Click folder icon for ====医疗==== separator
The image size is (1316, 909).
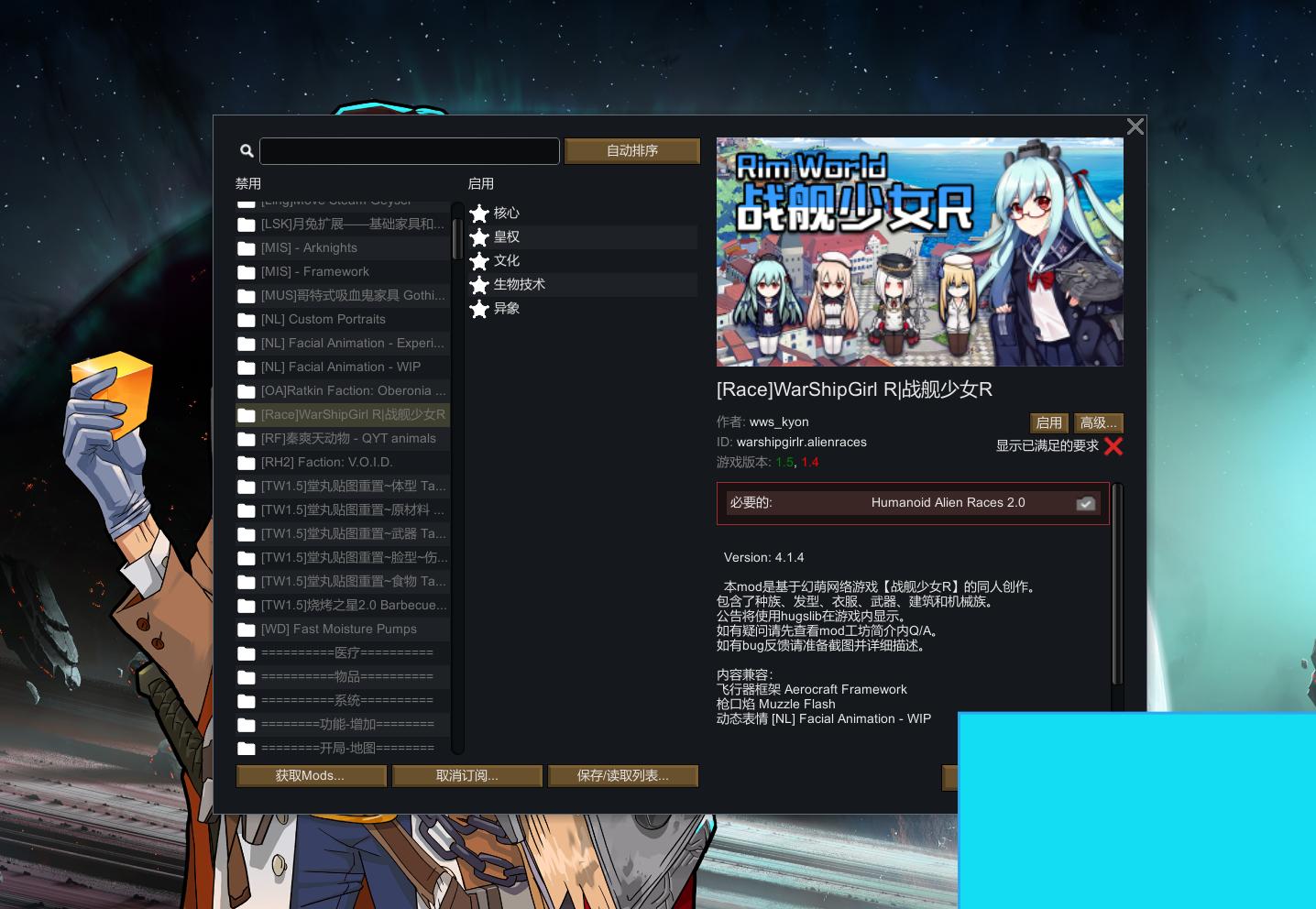[247, 653]
